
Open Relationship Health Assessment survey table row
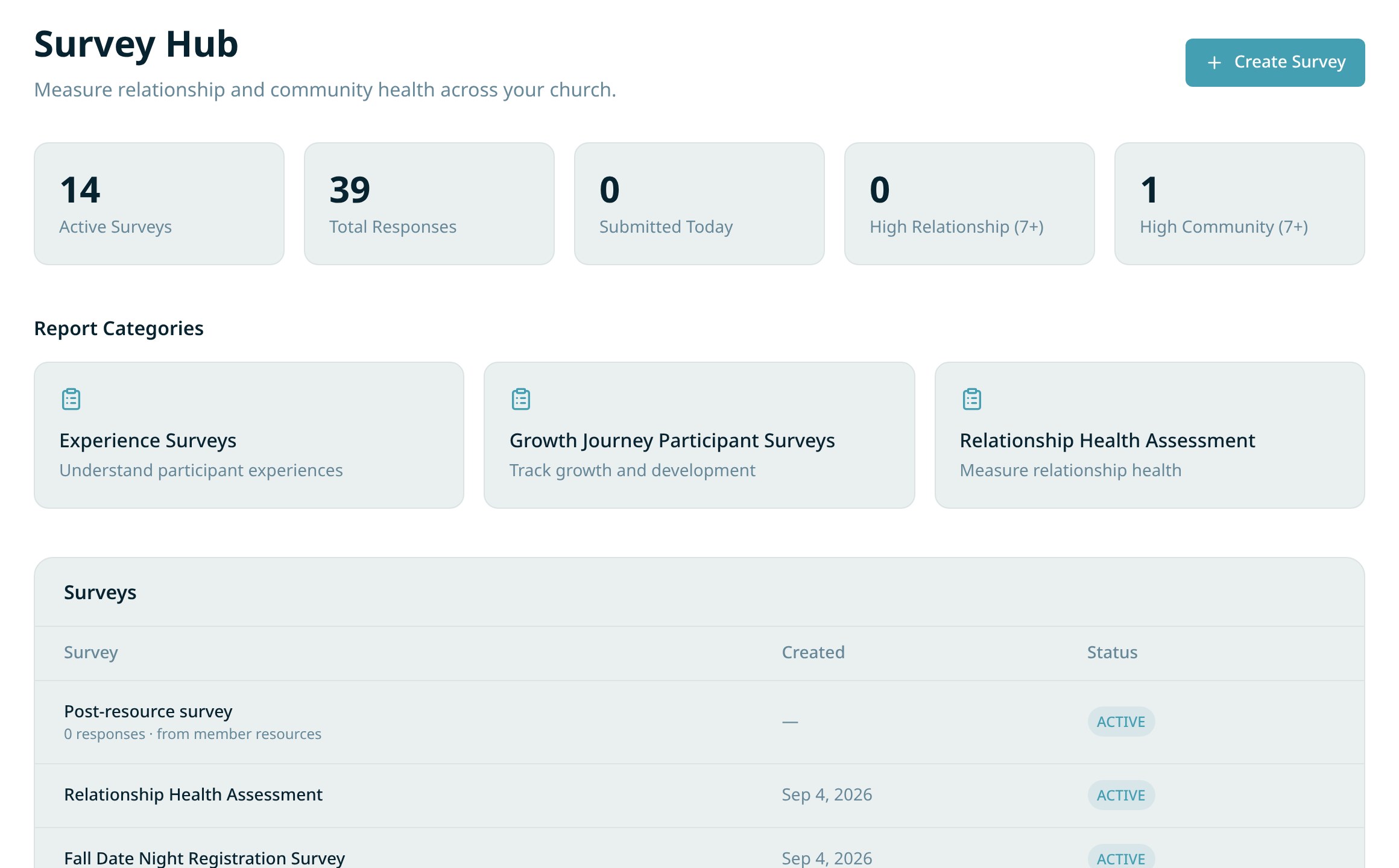699,796
